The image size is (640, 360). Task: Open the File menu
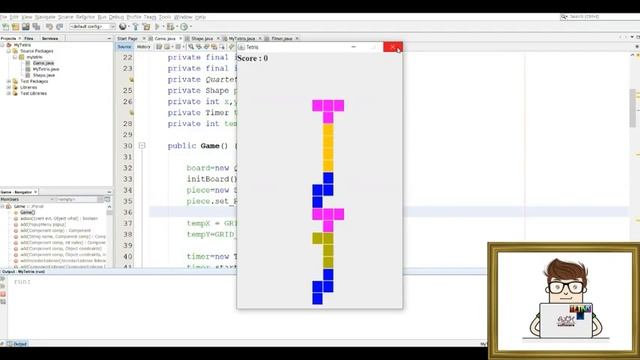click(3, 17)
